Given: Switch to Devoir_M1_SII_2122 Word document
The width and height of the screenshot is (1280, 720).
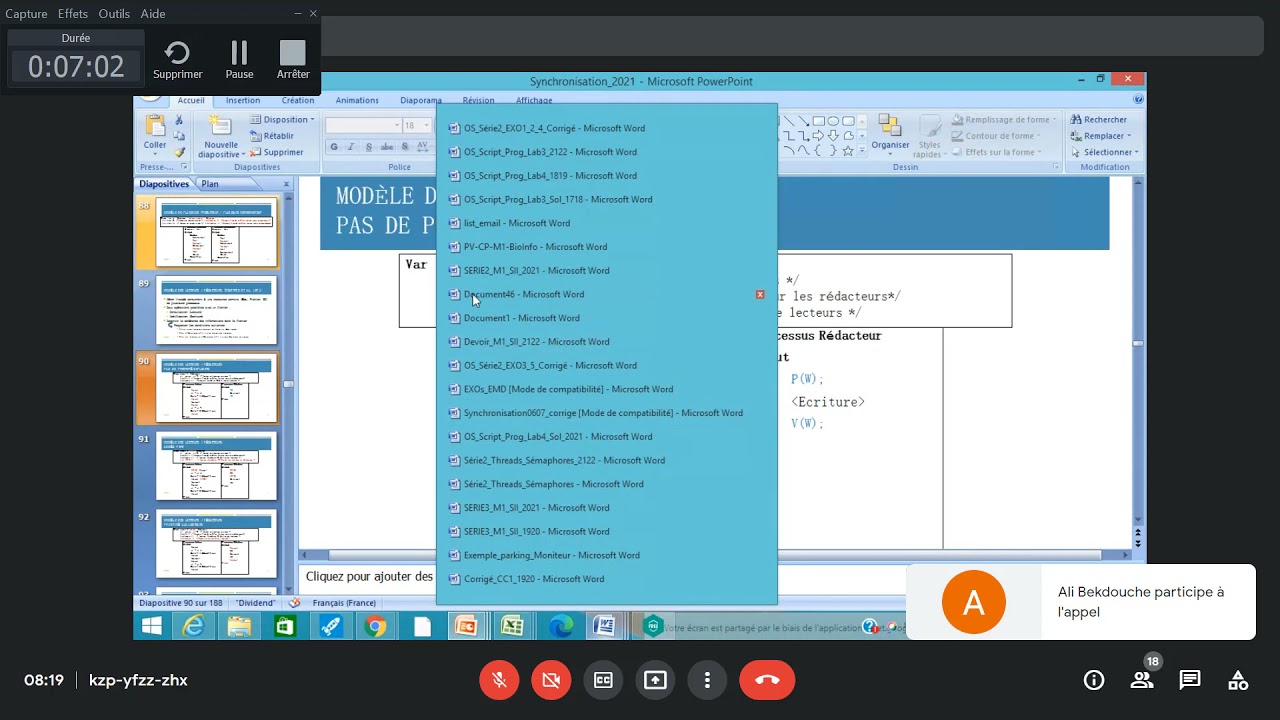Looking at the screenshot, I should [x=607, y=342].
